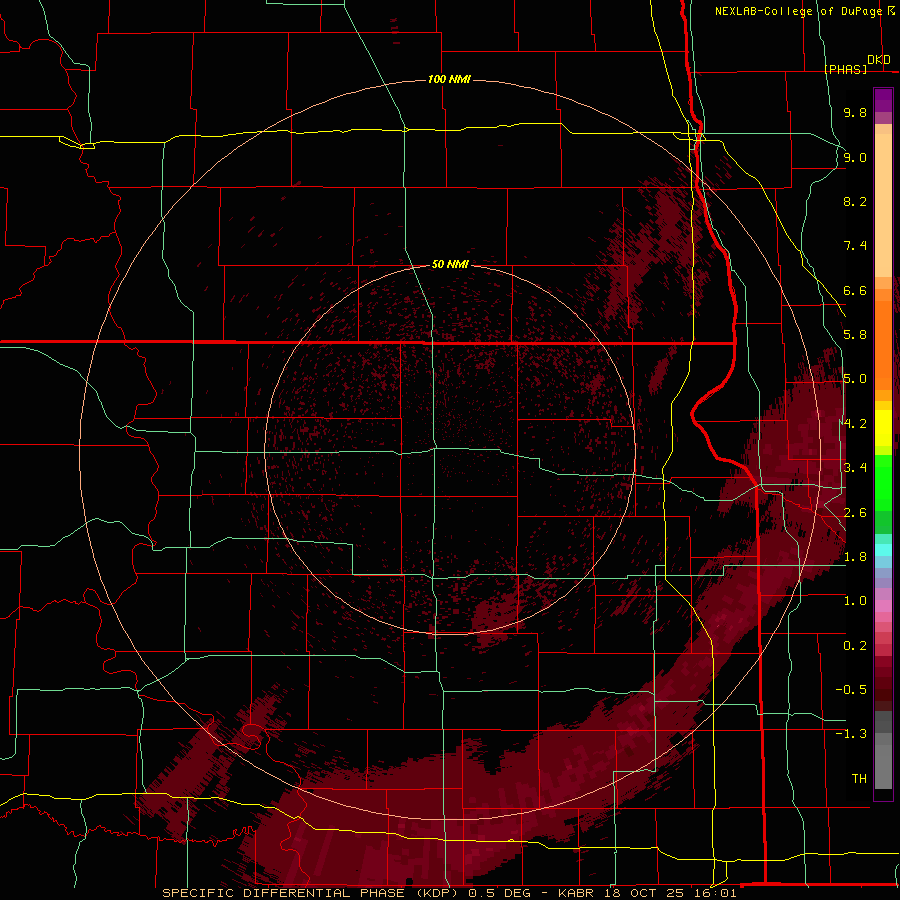Screen dimensions: 900x900
Task: Click the 3.4 scale value
Action: click(x=855, y=468)
